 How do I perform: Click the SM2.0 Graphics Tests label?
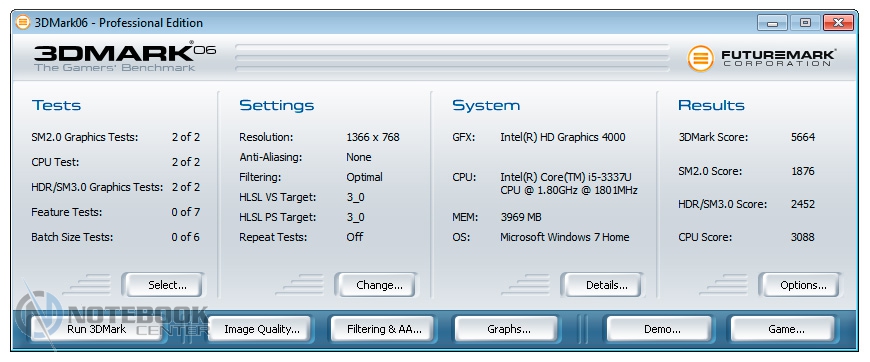85,137
